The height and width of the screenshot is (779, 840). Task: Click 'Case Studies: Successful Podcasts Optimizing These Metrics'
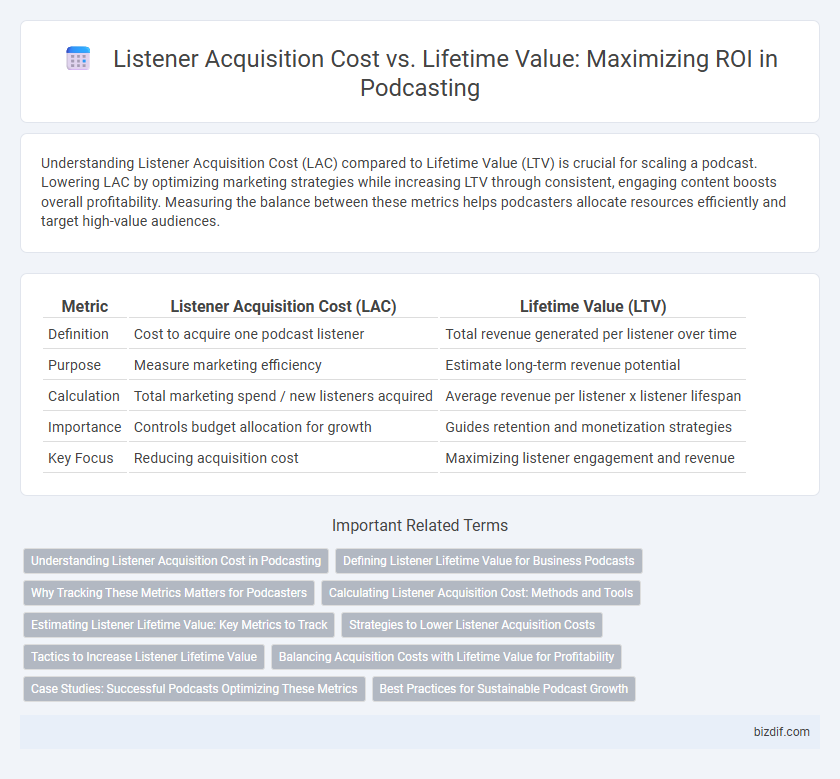(194, 688)
